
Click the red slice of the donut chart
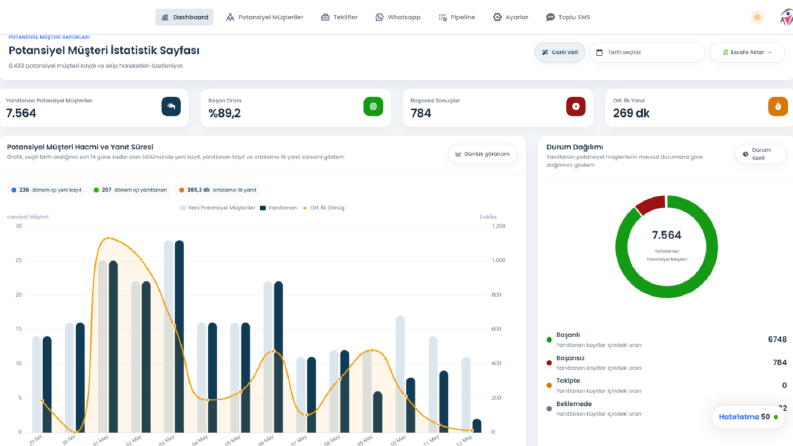[x=651, y=204]
